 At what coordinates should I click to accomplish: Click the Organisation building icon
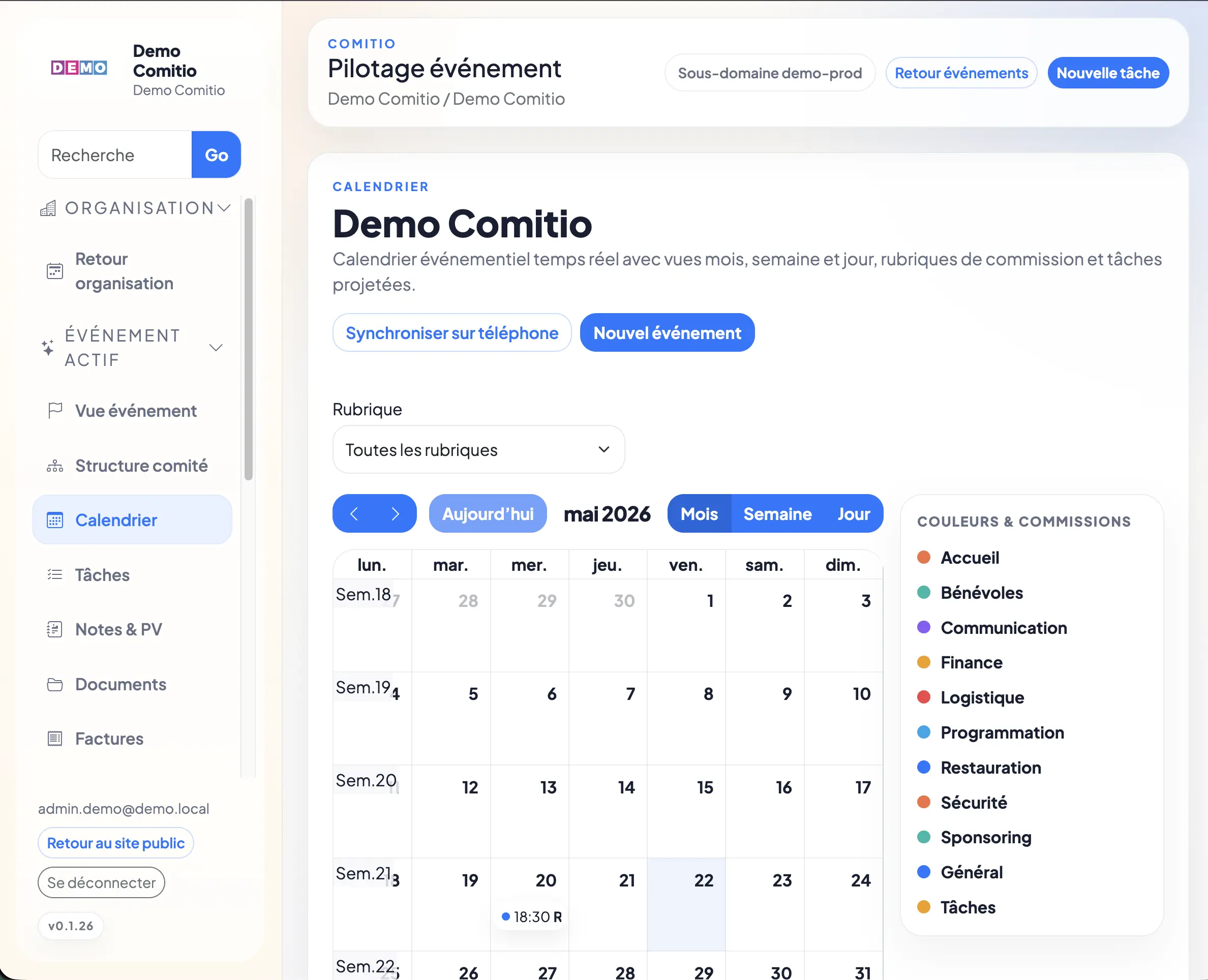[x=48, y=208]
